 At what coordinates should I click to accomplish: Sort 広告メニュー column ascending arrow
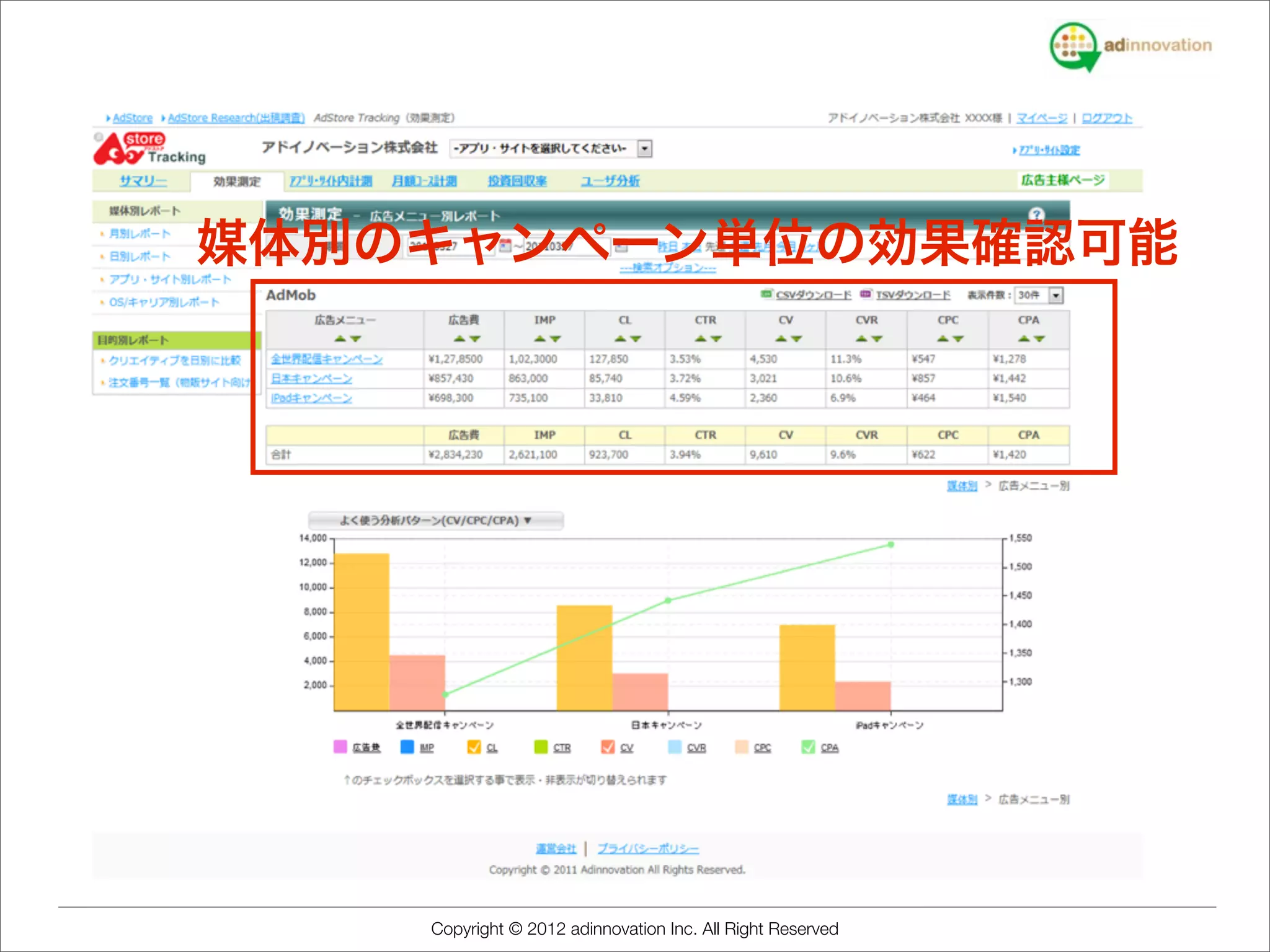340,338
